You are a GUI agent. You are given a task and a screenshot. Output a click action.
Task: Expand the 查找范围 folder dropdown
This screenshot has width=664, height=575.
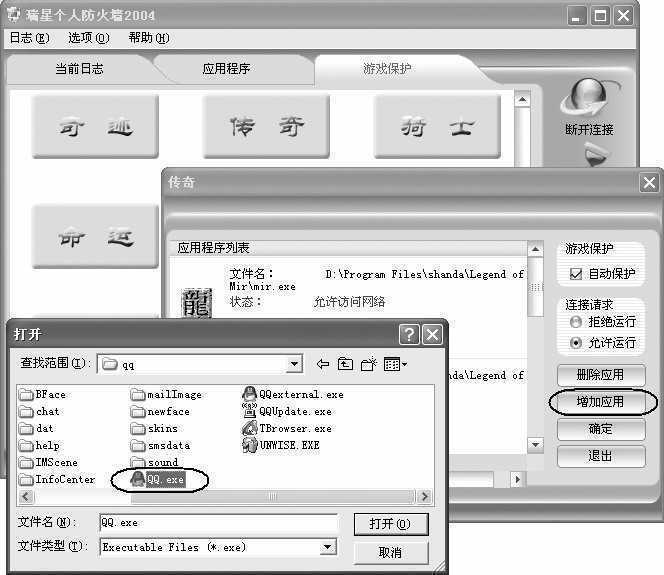(293, 365)
